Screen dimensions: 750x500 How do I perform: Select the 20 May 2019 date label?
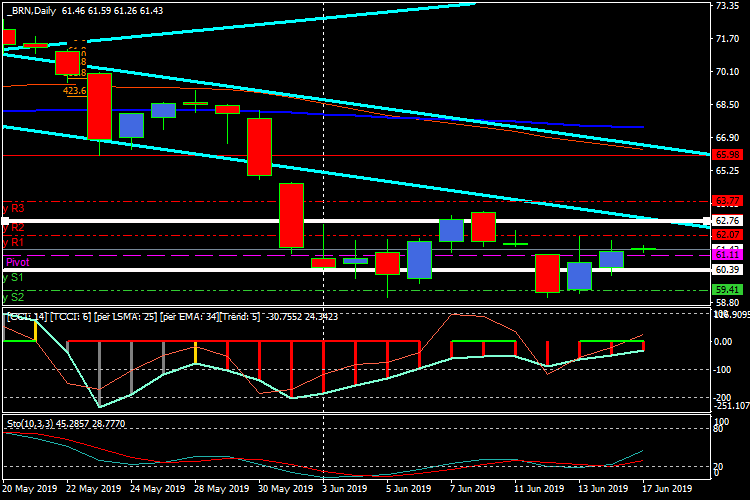tap(28, 489)
